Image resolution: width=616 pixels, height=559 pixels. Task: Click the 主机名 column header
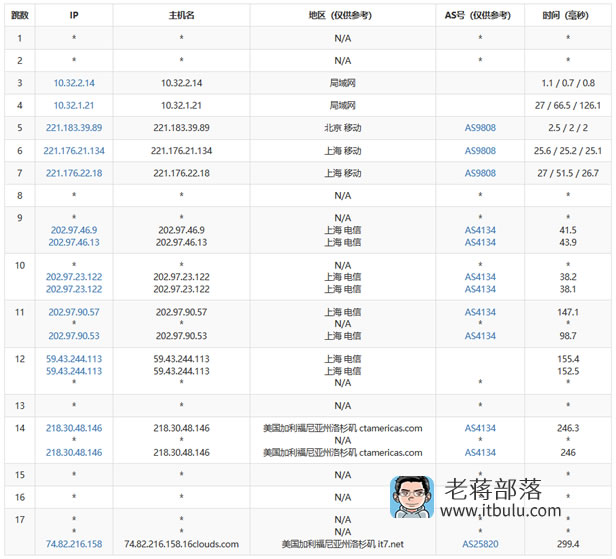click(x=182, y=15)
